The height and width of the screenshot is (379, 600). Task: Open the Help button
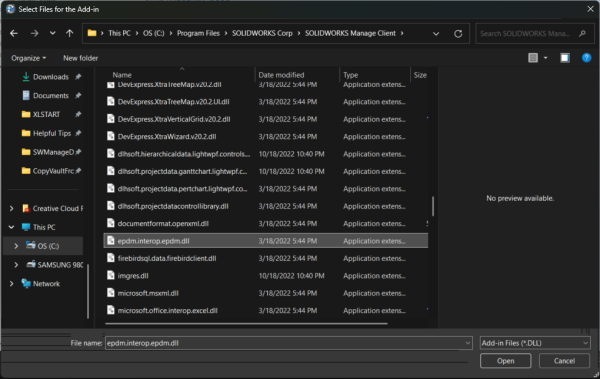click(x=586, y=58)
